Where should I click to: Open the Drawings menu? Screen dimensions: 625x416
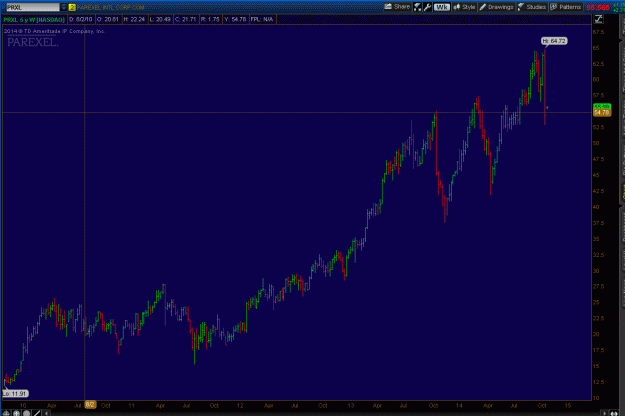click(497, 7)
